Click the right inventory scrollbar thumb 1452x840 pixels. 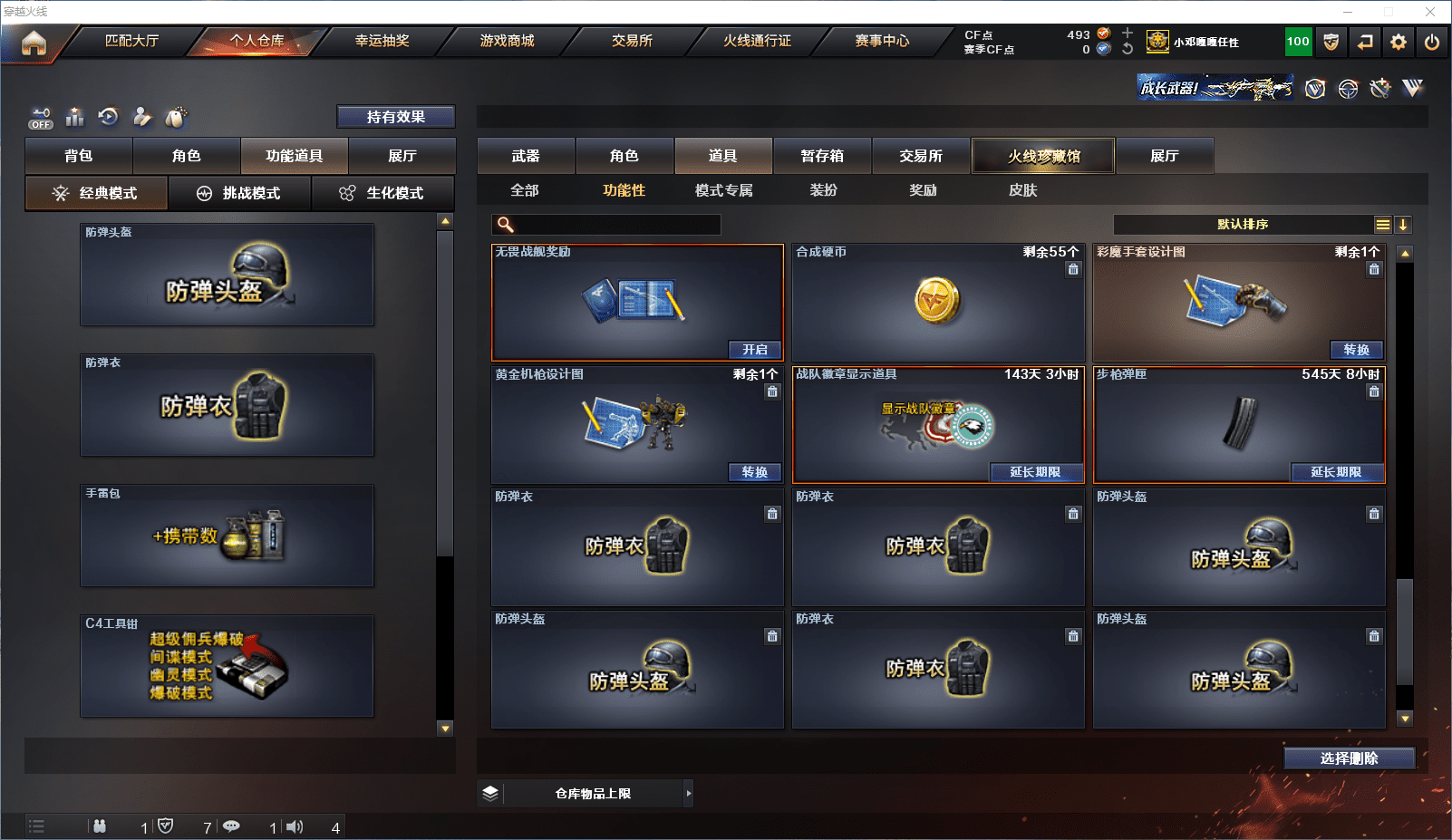pos(1405,632)
